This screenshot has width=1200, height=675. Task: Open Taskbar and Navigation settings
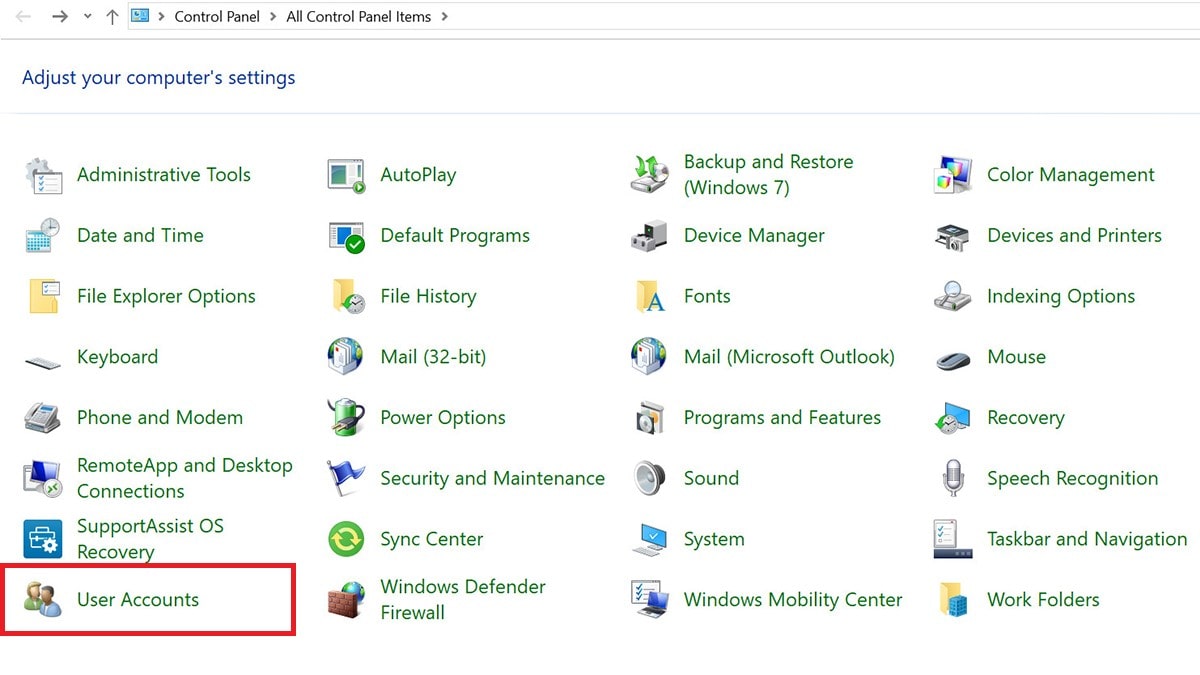point(1086,538)
